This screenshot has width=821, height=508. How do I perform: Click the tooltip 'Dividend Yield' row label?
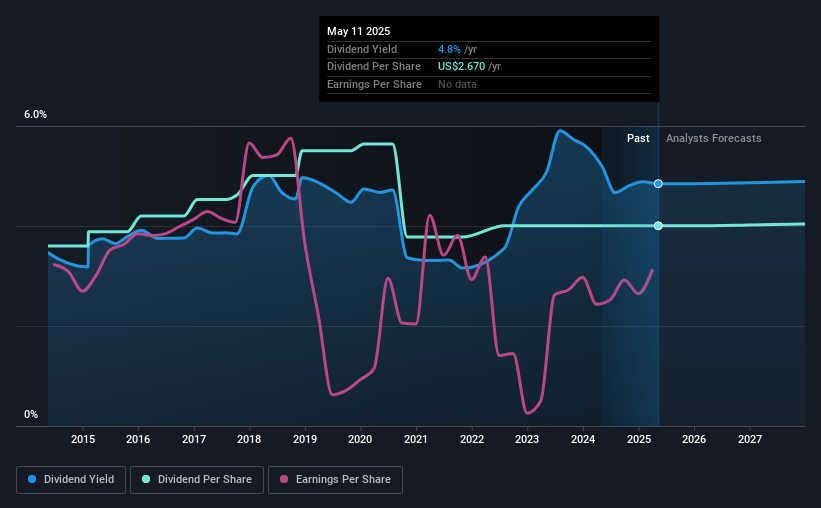pos(362,49)
